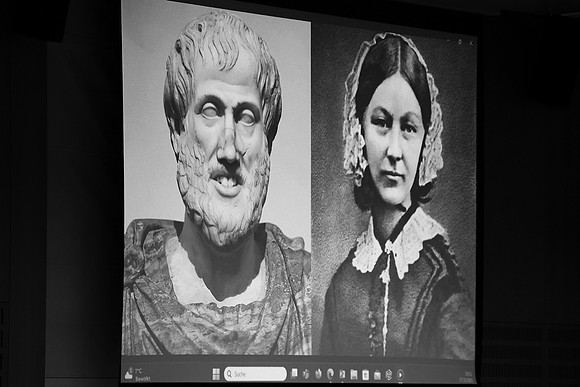This screenshot has width=580, height=387.
Task: Click the Suche search box in taskbar
Action: [255, 374]
